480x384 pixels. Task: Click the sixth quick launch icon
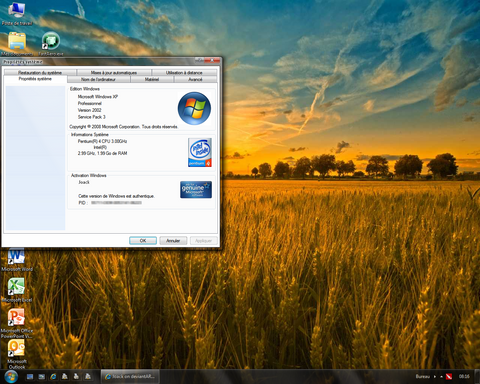click(88, 376)
